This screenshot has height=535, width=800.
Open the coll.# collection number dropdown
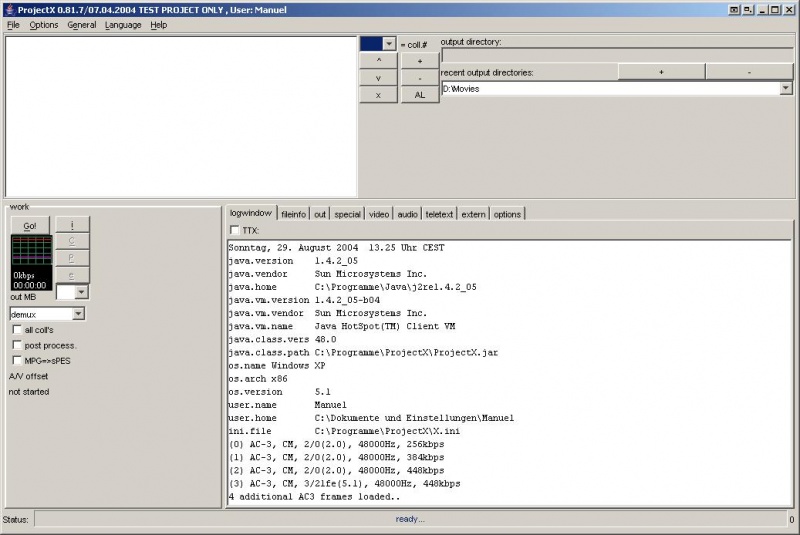point(389,44)
